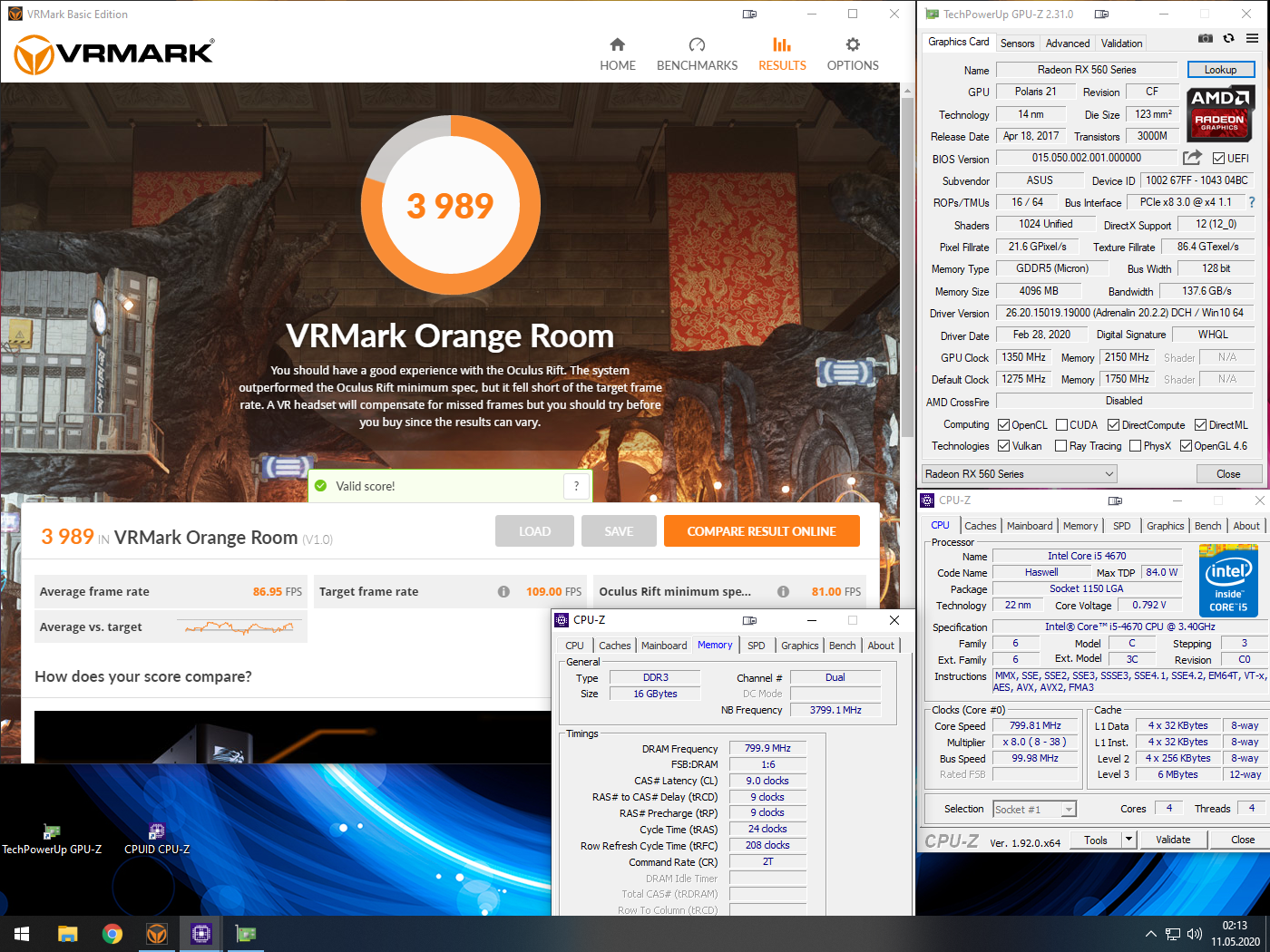This screenshot has height=952, width=1270.
Task: Switch to Advanced tab in GPU-Z
Action: tap(1068, 44)
